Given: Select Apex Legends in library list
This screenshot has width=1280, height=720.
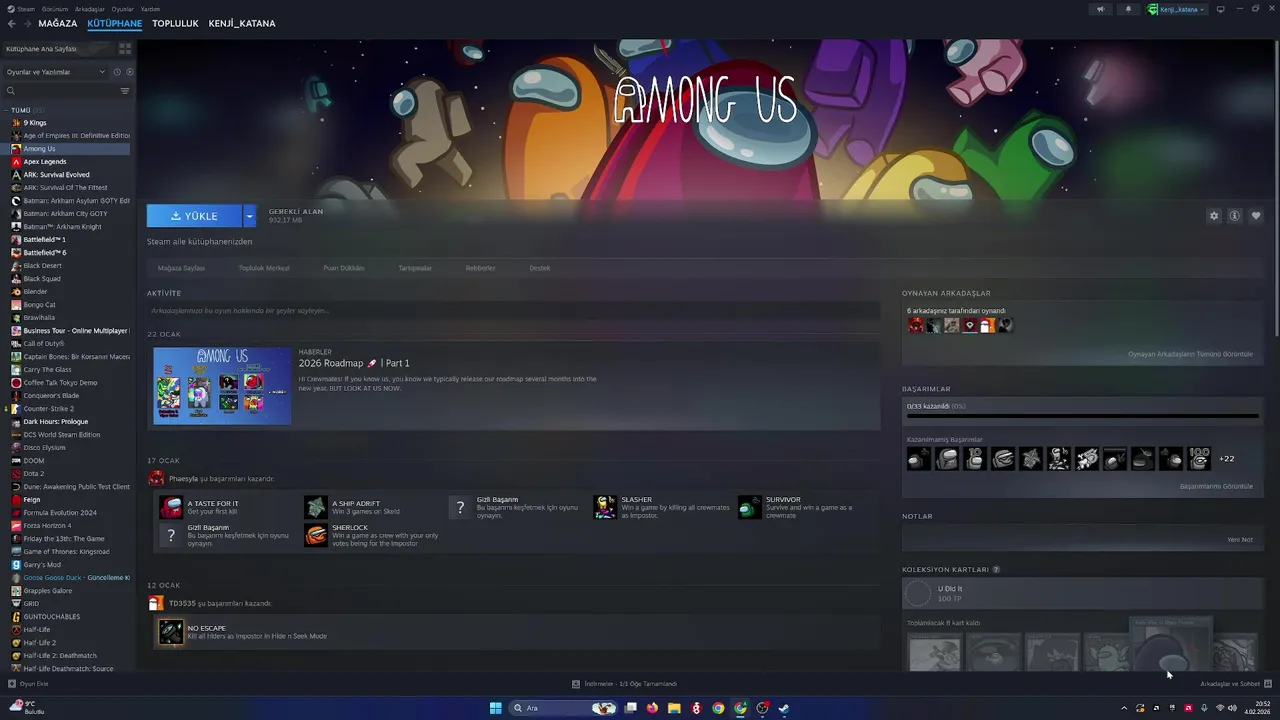Looking at the screenshot, I should click(x=45, y=161).
